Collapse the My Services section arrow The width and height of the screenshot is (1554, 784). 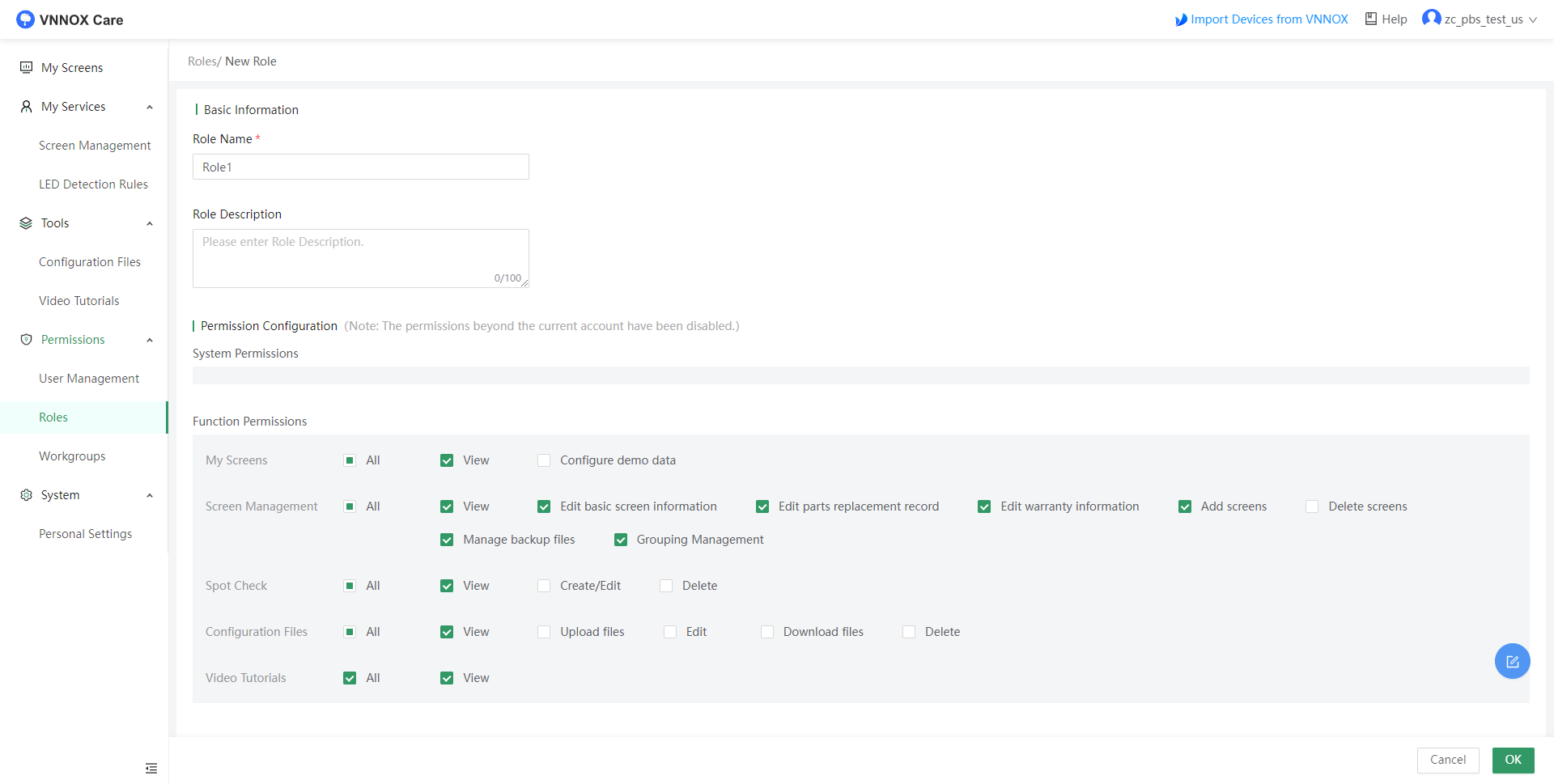[x=150, y=107]
